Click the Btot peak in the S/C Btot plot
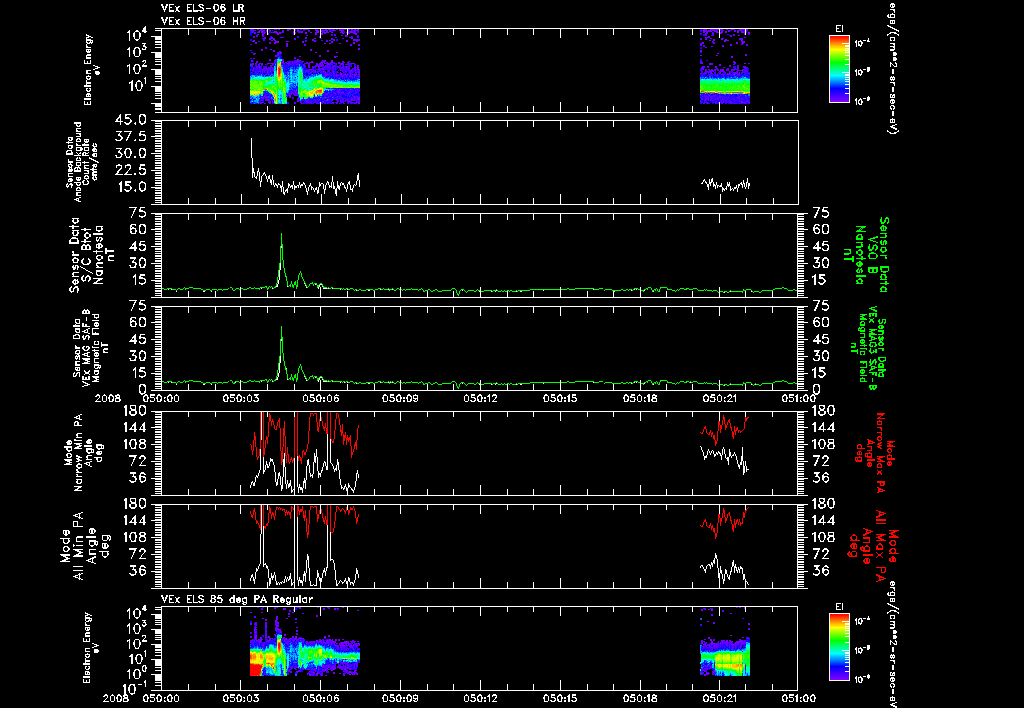The image size is (1024, 708). click(x=281, y=235)
